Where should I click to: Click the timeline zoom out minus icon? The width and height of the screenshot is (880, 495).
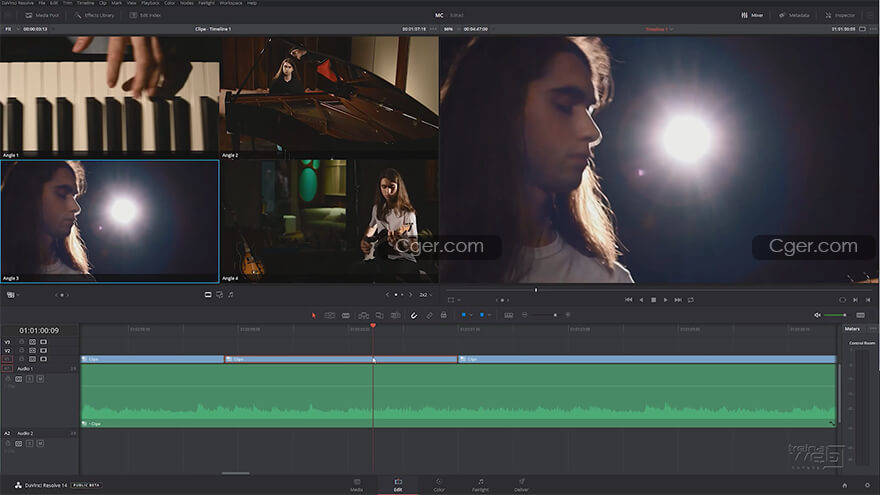click(525, 315)
